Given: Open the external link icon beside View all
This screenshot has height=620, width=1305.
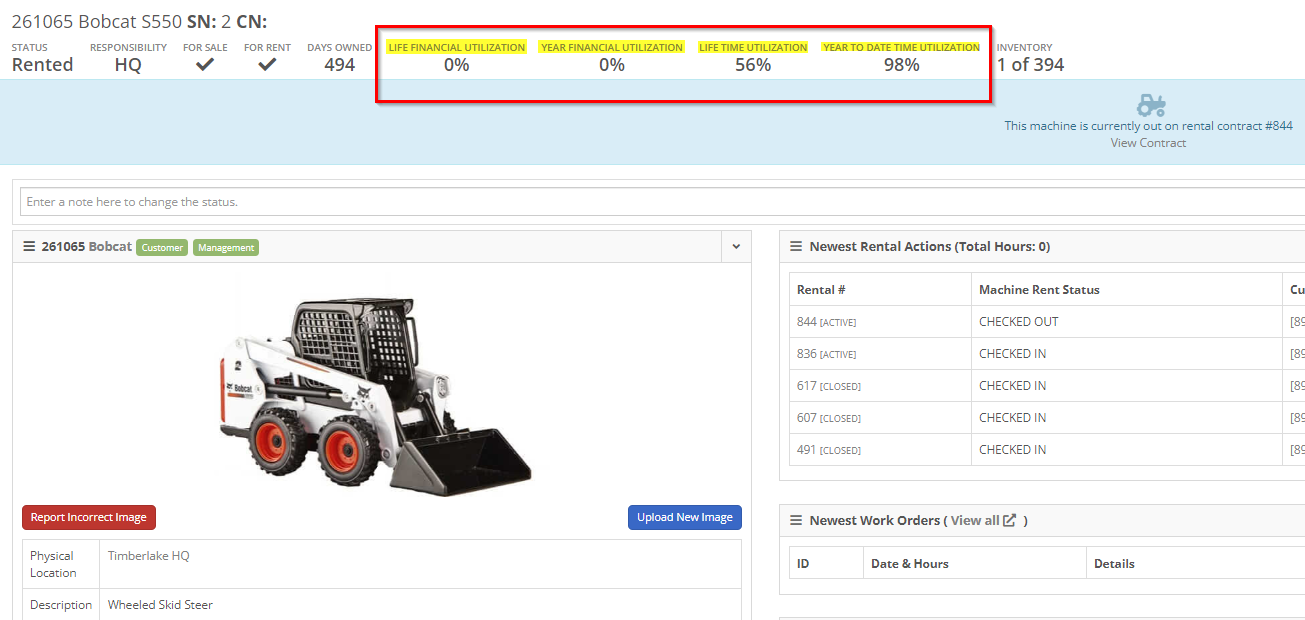Looking at the screenshot, I should (1010, 520).
